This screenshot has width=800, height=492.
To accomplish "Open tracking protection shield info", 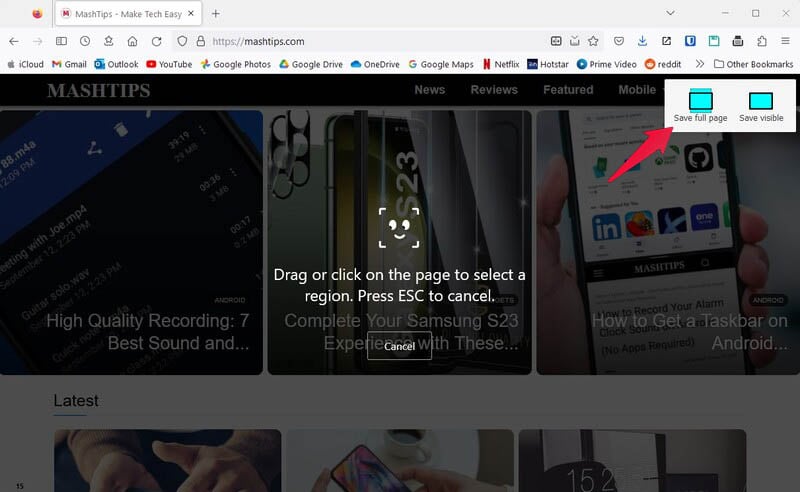I will pos(182,41).
